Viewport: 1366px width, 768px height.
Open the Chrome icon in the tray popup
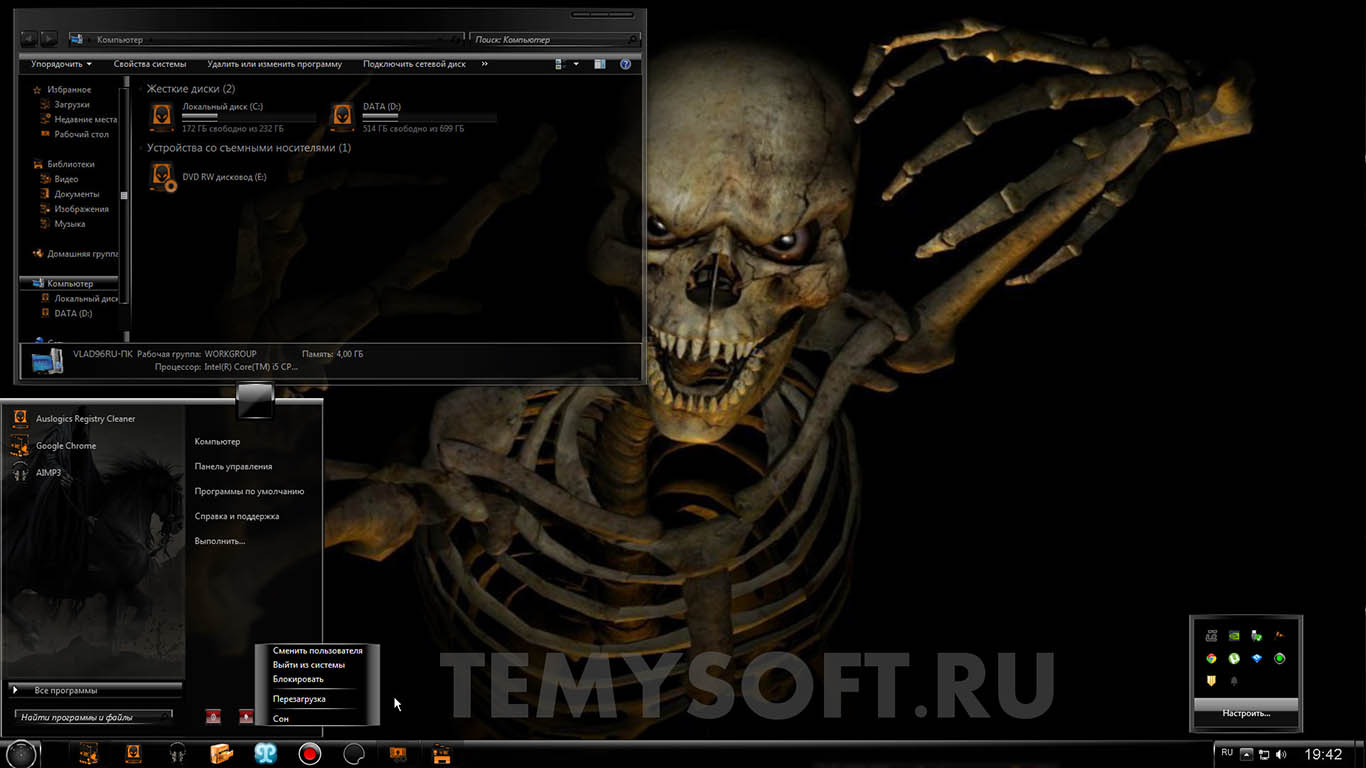pos(1211,658)
